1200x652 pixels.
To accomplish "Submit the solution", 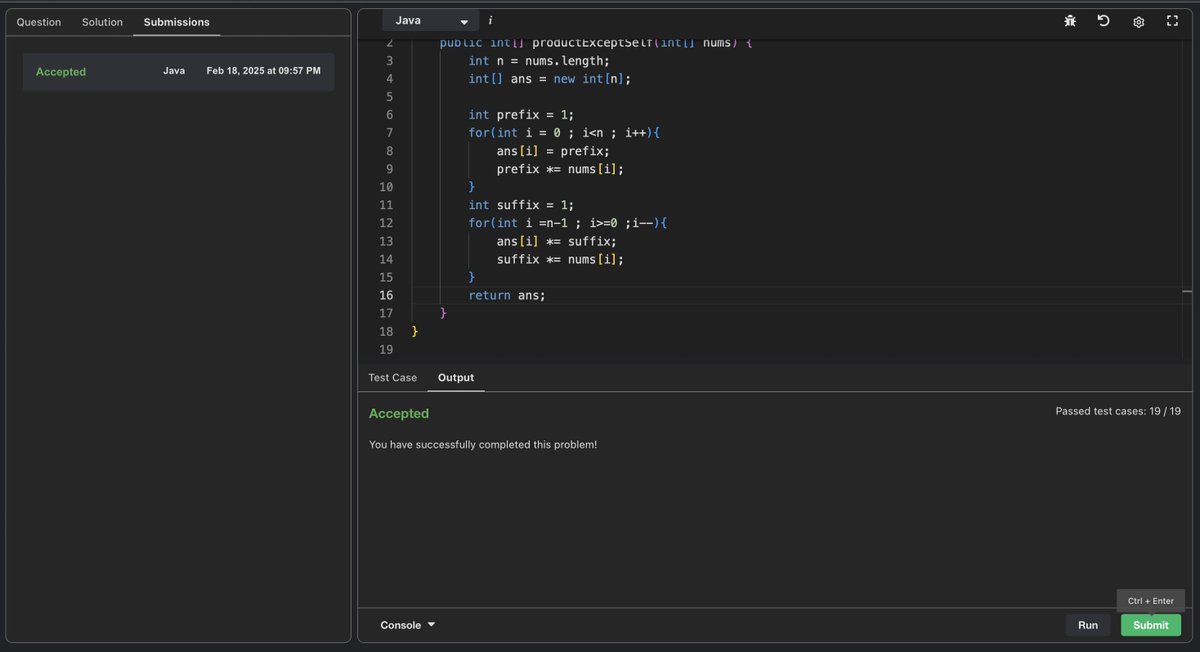I will tap(1150, 624).
